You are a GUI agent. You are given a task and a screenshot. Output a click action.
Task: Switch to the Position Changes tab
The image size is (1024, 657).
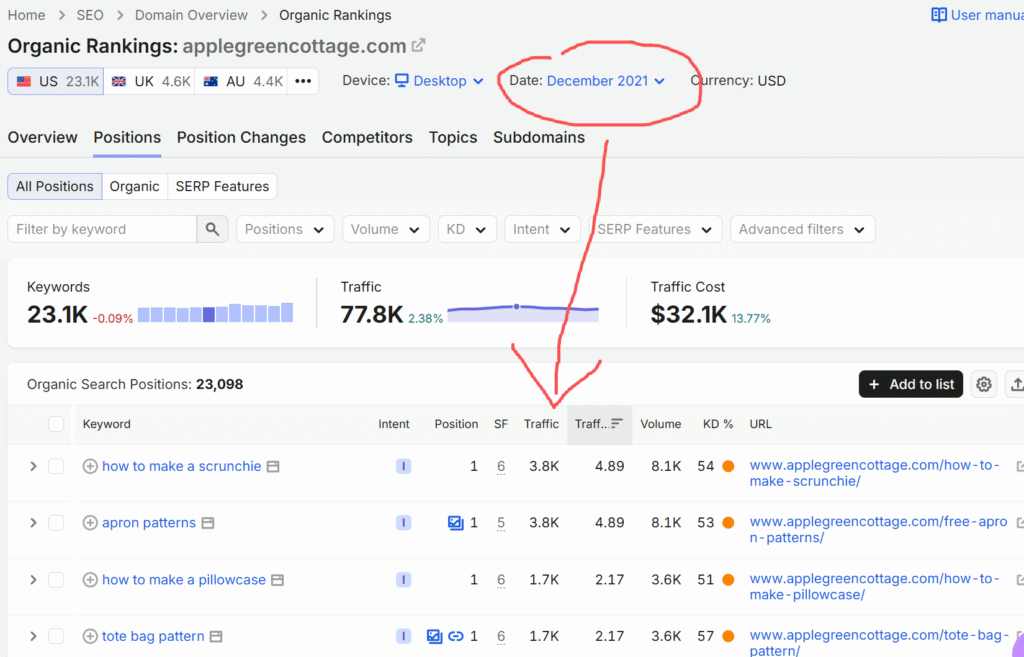click(x=241, y=138)
